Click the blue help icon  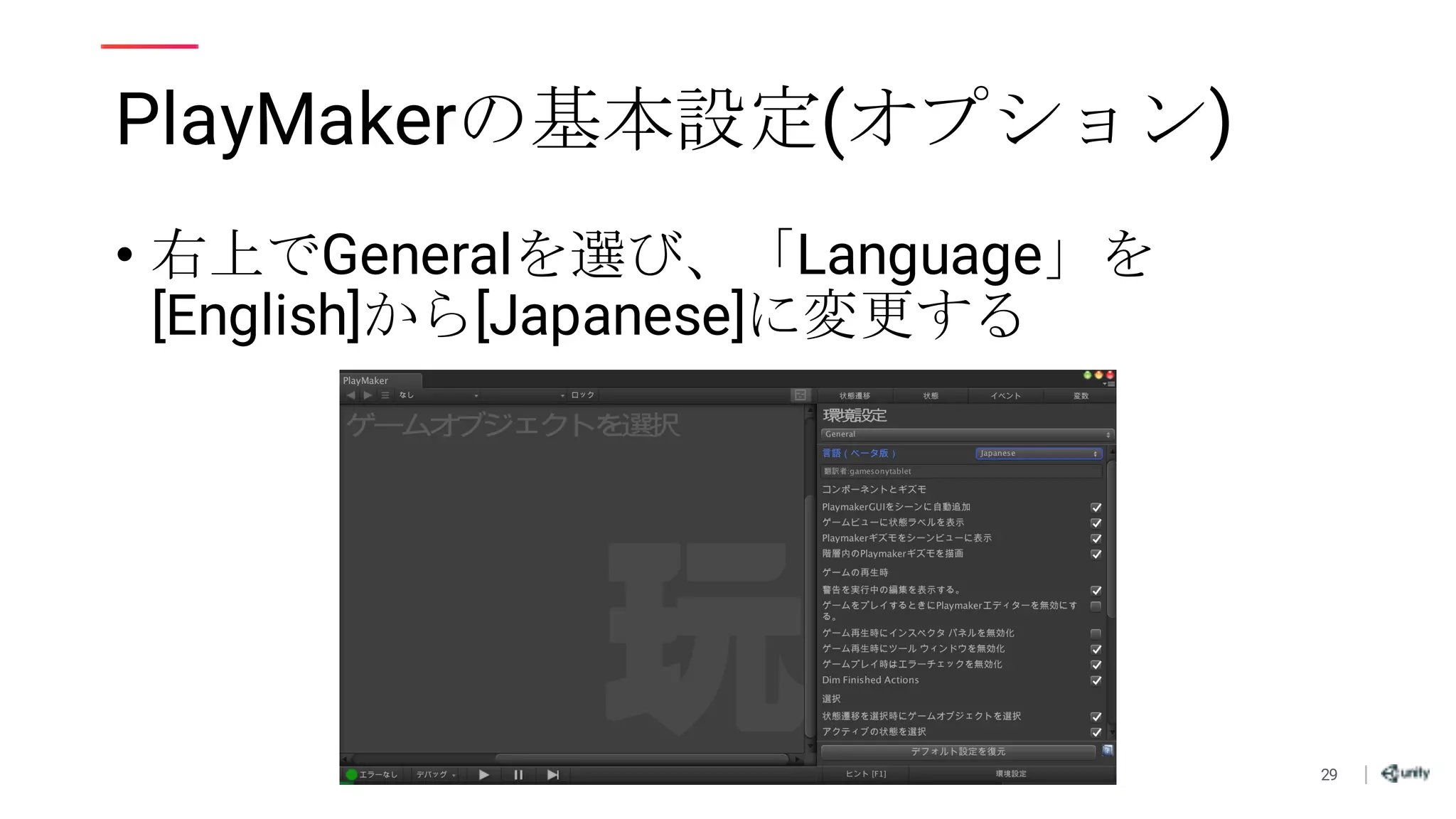(x=1108, y=750)
